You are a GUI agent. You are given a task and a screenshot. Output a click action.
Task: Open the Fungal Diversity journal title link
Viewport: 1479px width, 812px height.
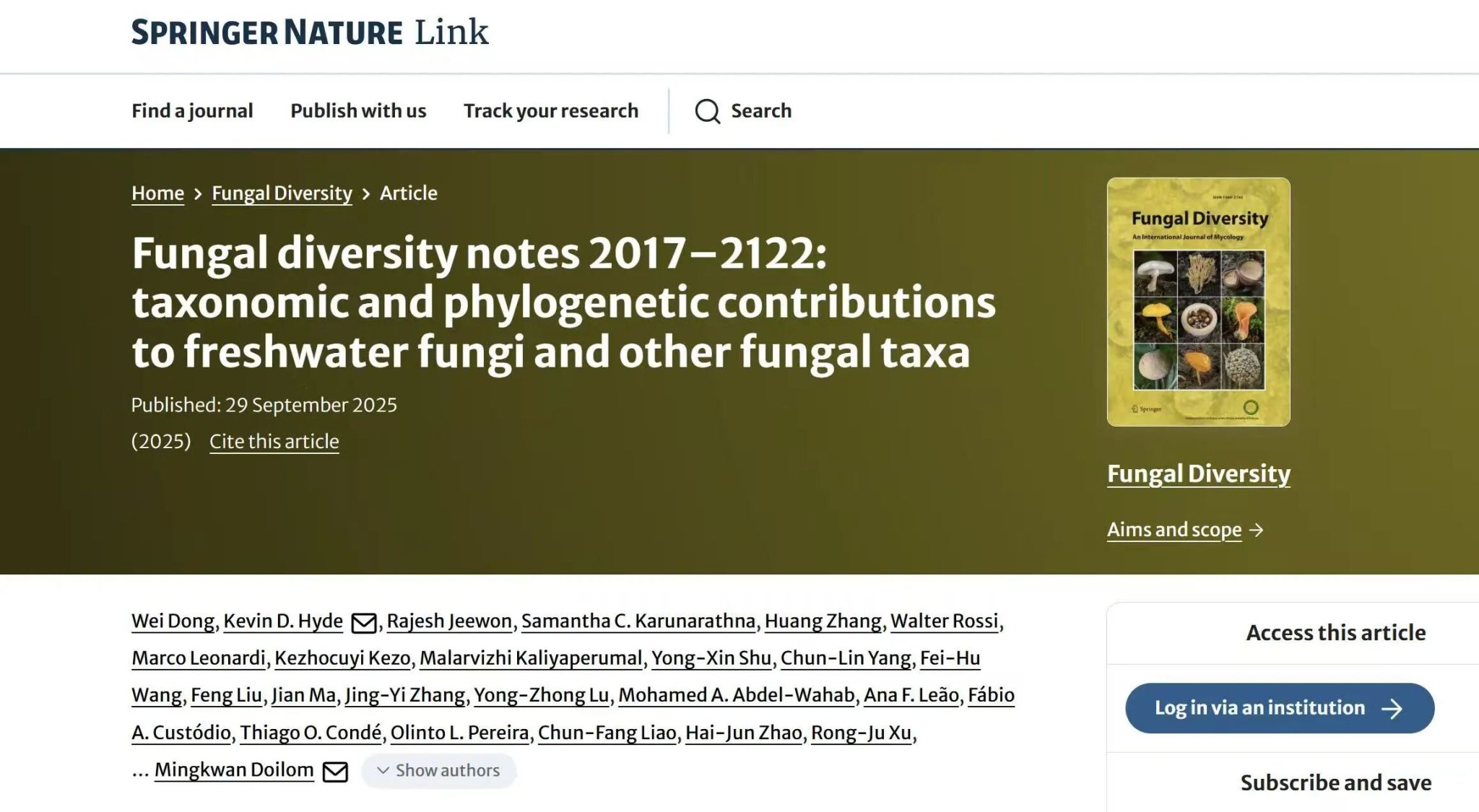click(1198, 473)
